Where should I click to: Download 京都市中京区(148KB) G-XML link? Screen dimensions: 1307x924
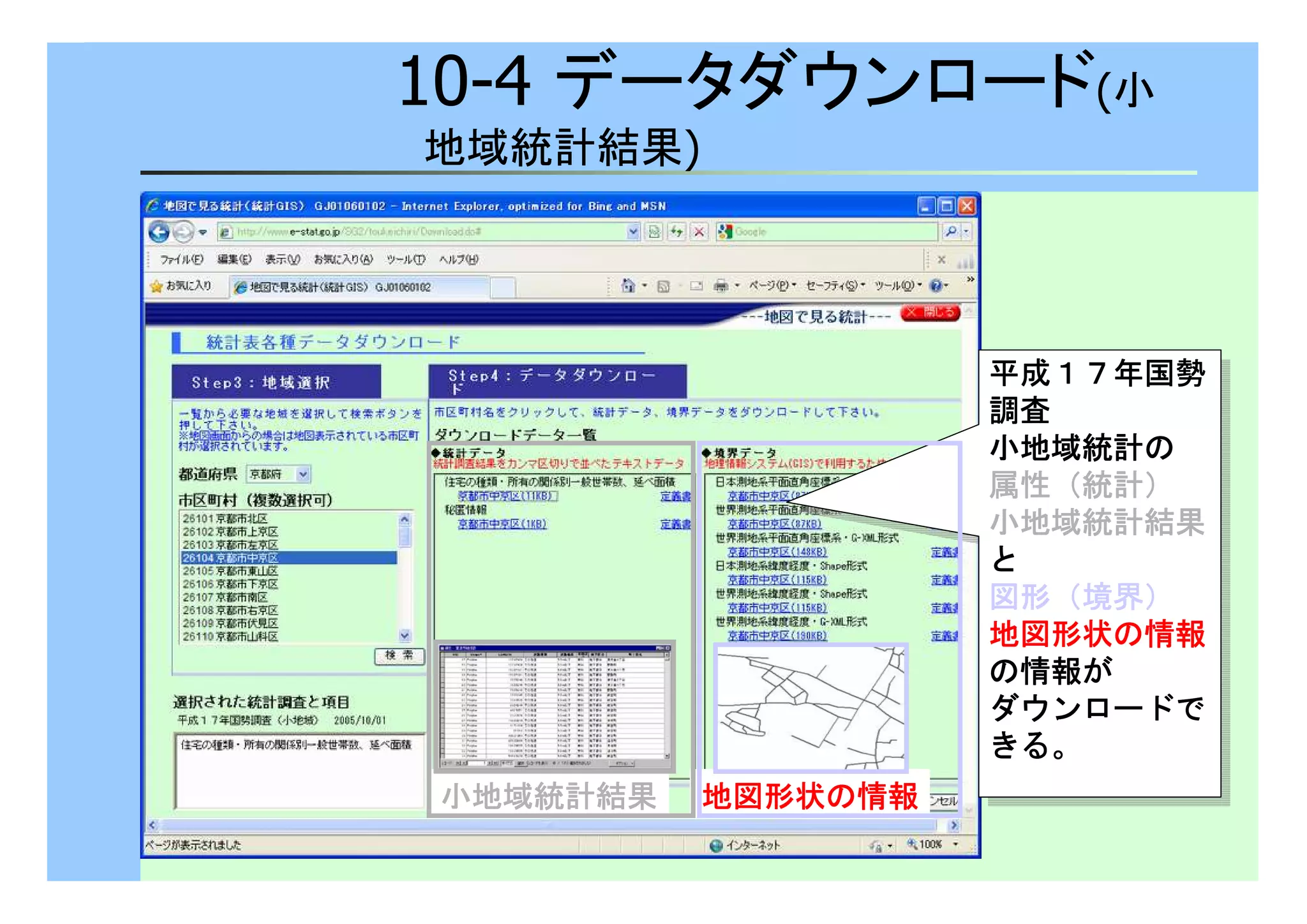tap(777, 552)
